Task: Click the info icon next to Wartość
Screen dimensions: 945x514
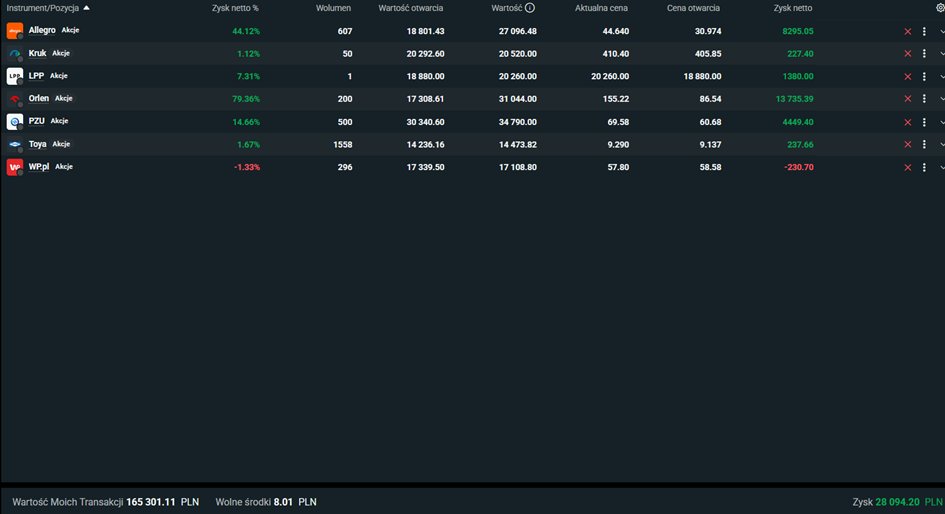Action: coord(530,8)
